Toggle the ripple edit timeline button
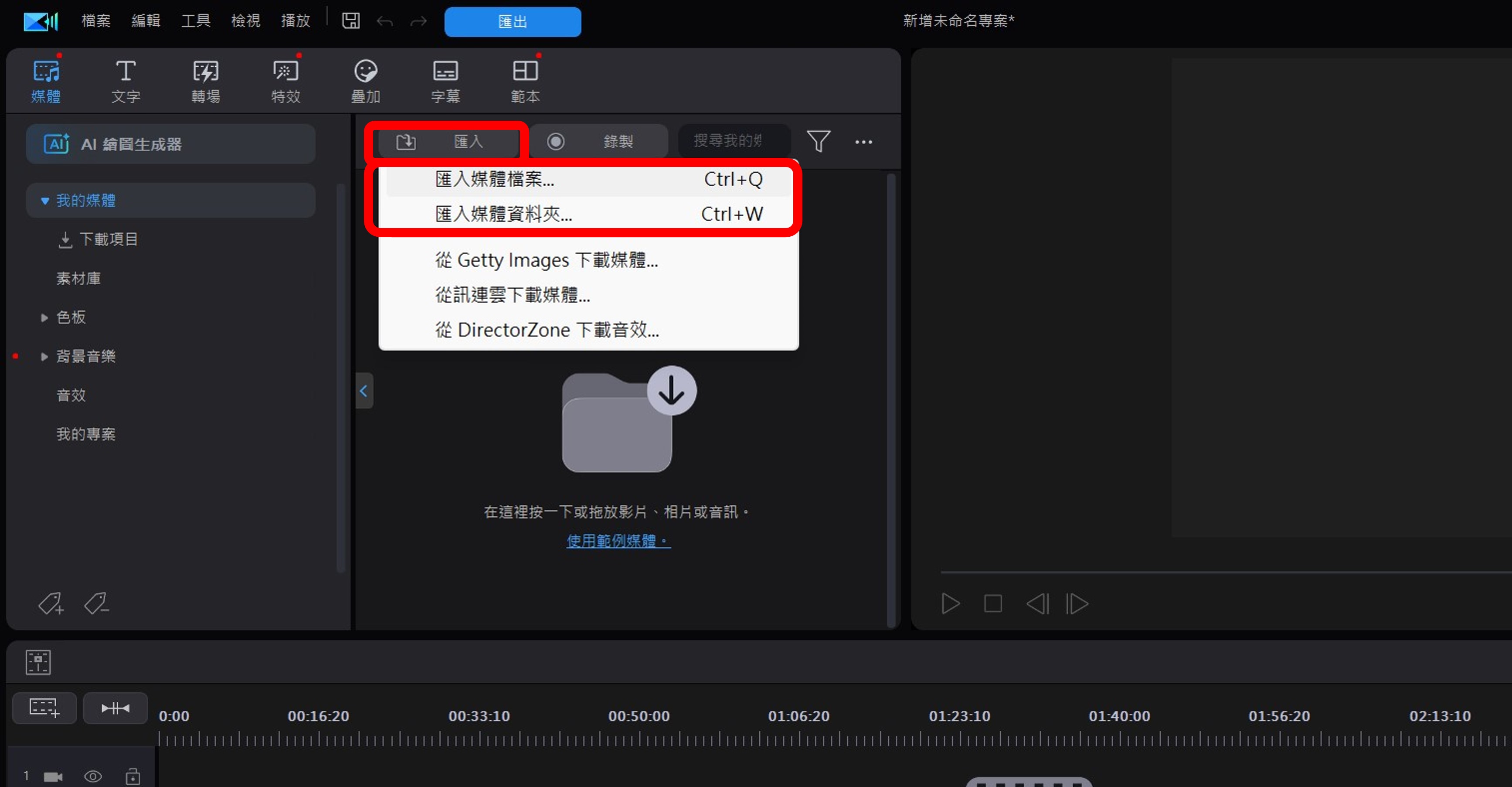Image resolution: width=1512 pixels, height=787 pixels. pos(115,708)
